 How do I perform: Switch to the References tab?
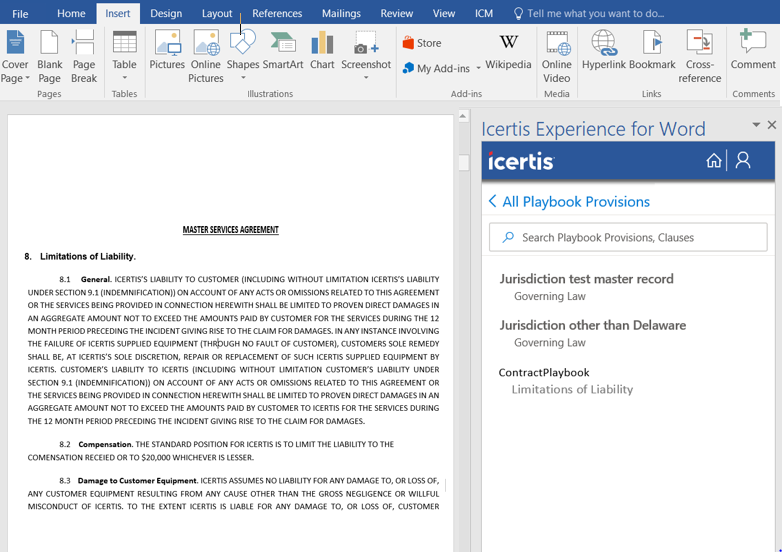click(277, 13)
